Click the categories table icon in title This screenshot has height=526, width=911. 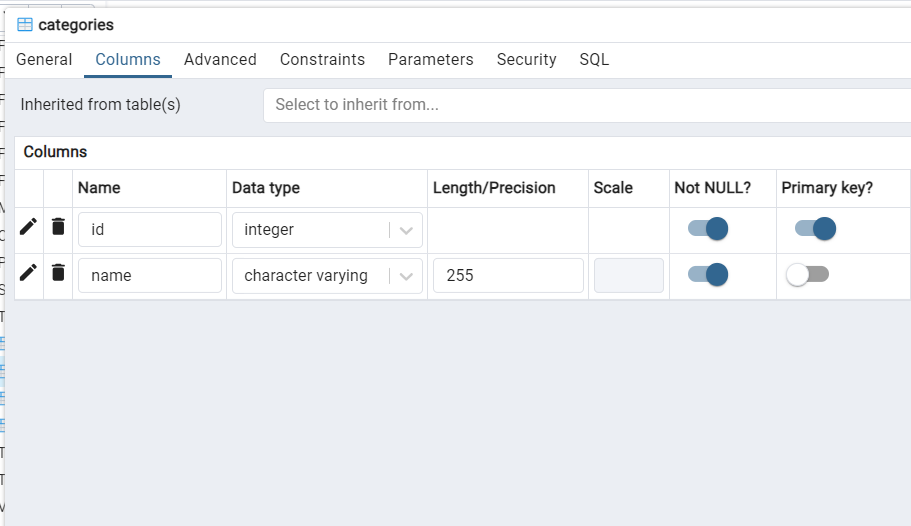click(x=25, y=25)
